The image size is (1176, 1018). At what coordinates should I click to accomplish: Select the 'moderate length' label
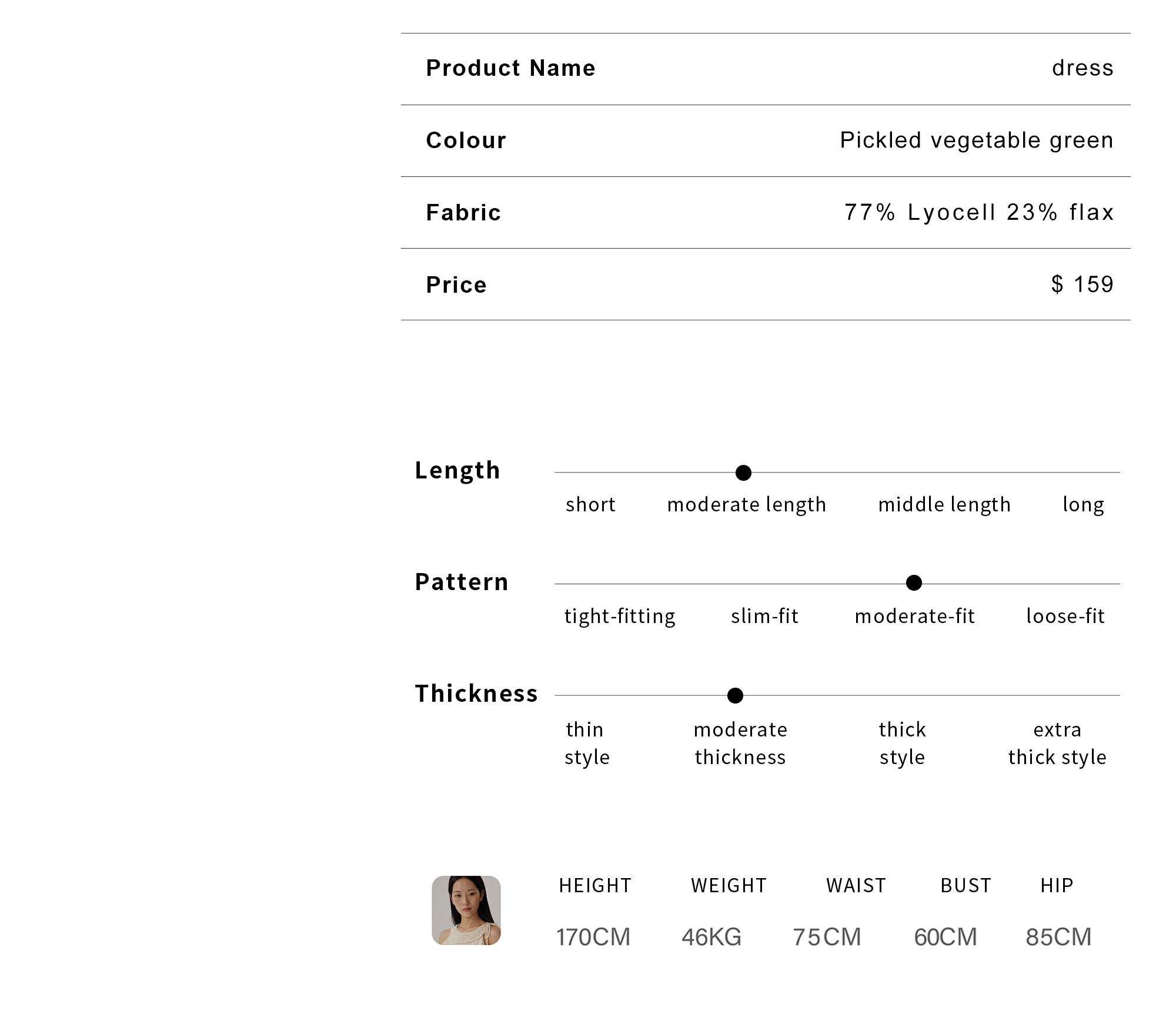click(747, 505)
